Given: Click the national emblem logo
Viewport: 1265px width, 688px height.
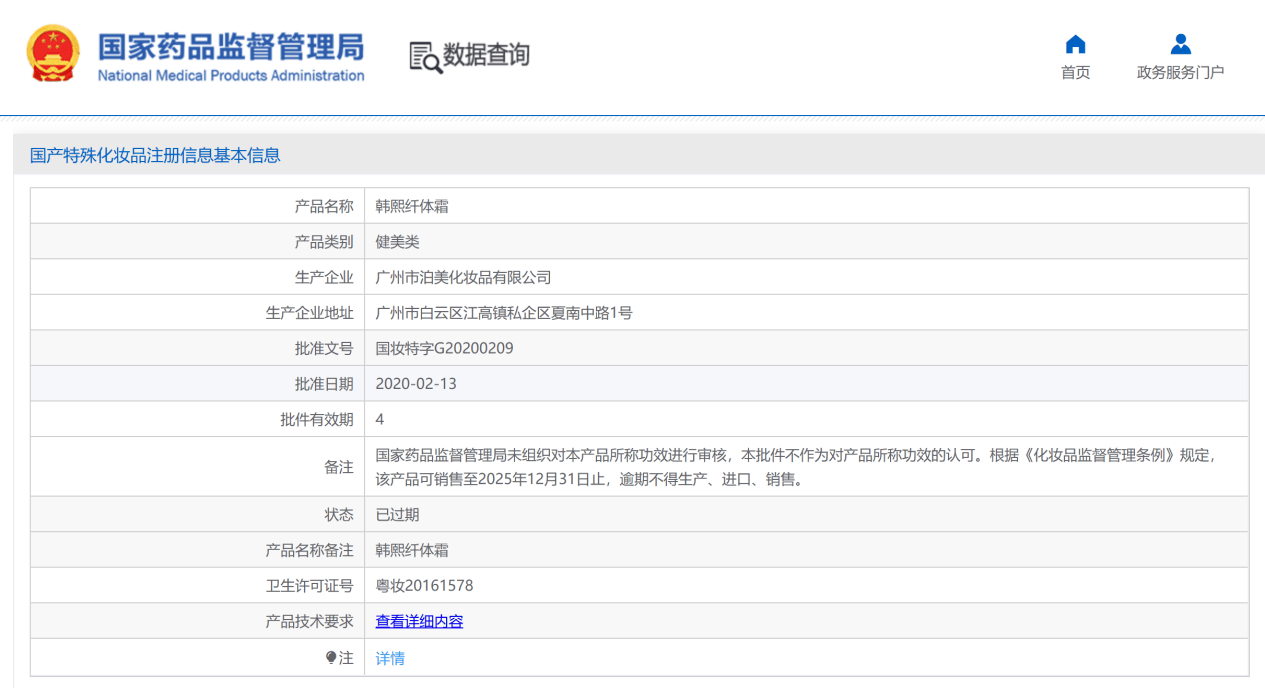Looking at the screenshot, I should [x=53, y=54].
